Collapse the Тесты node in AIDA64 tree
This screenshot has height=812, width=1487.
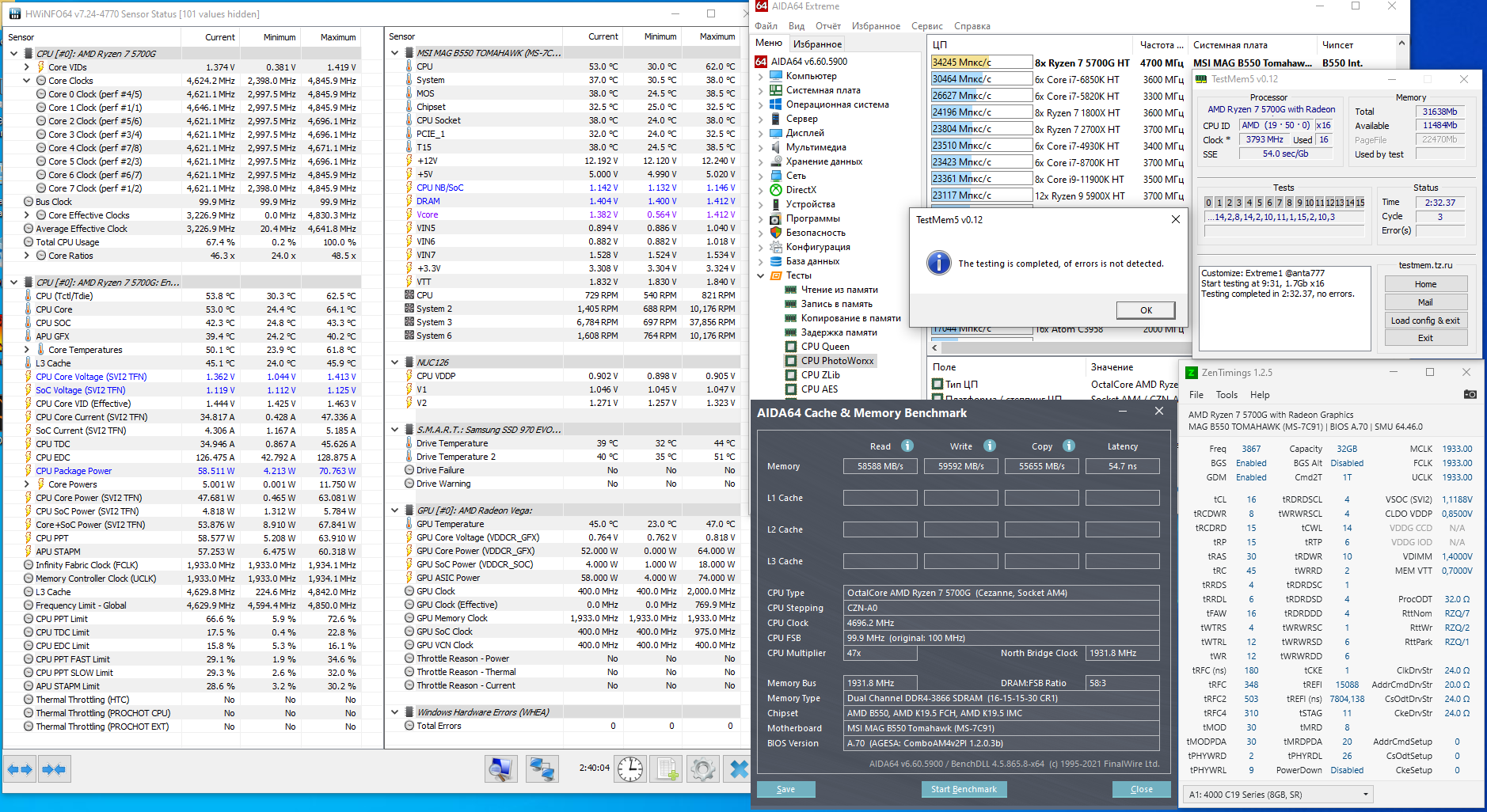[761, 275]
